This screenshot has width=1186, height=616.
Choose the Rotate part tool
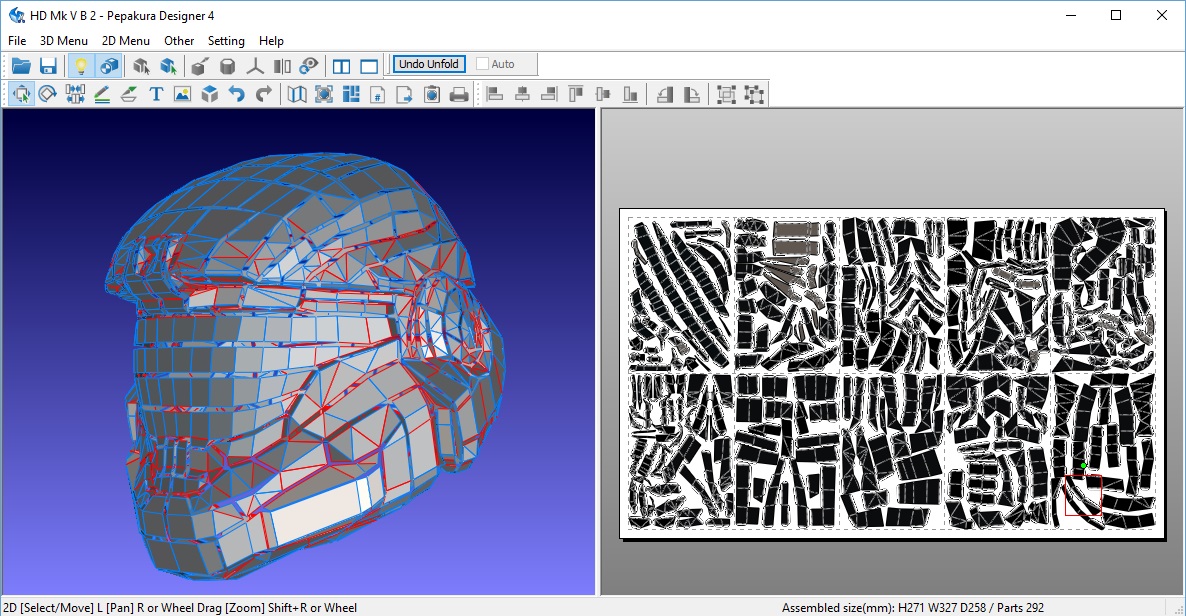(x=48, y=94)
